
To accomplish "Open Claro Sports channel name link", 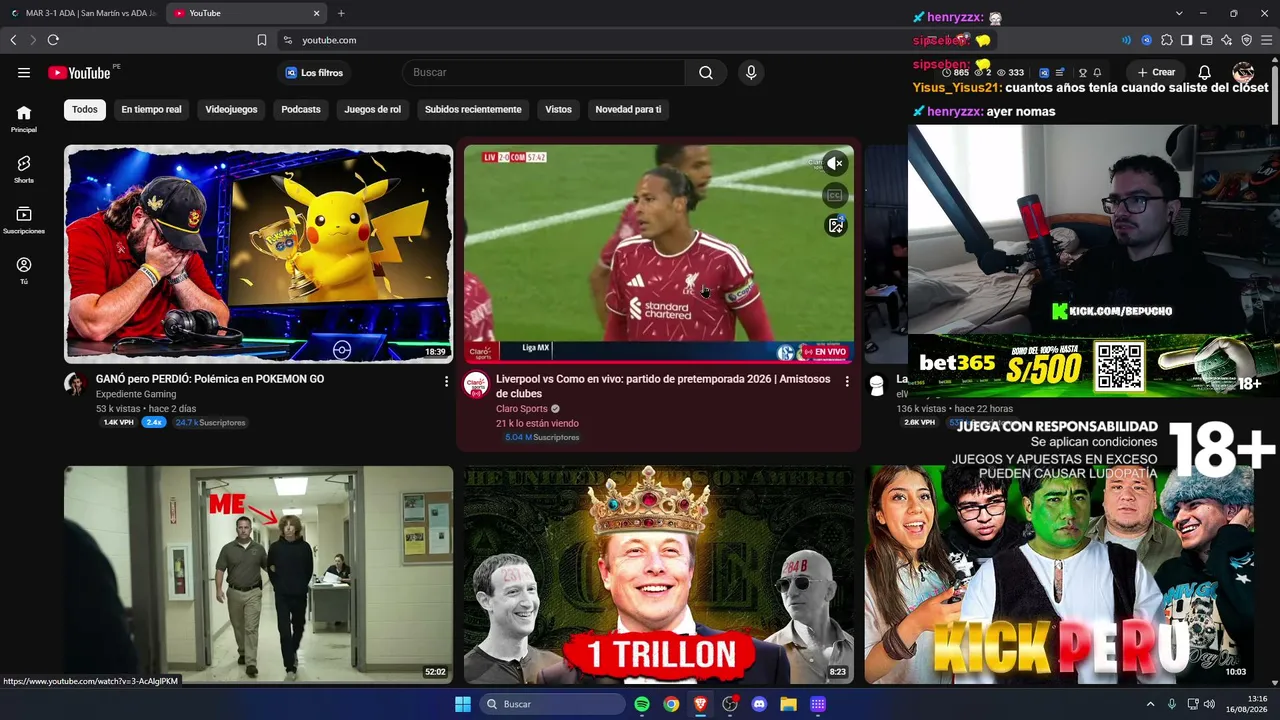I will click(x=522, y=408).
